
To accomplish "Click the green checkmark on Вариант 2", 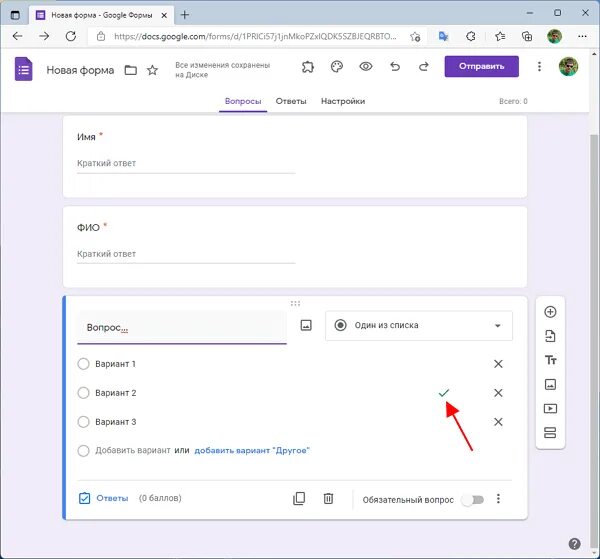I will click(x=443, y=393).
